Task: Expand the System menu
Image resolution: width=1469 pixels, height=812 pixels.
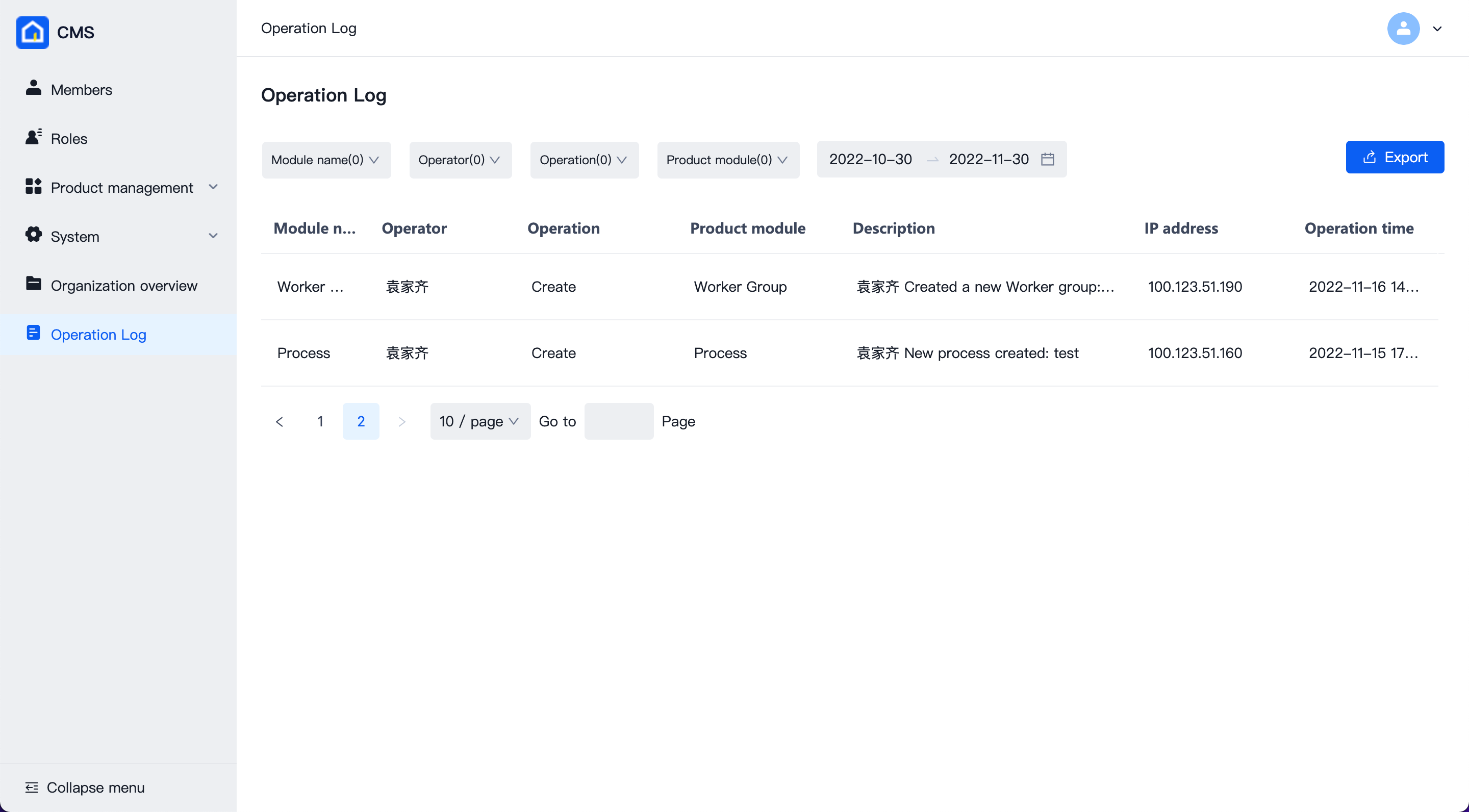Action: [120, 236]
